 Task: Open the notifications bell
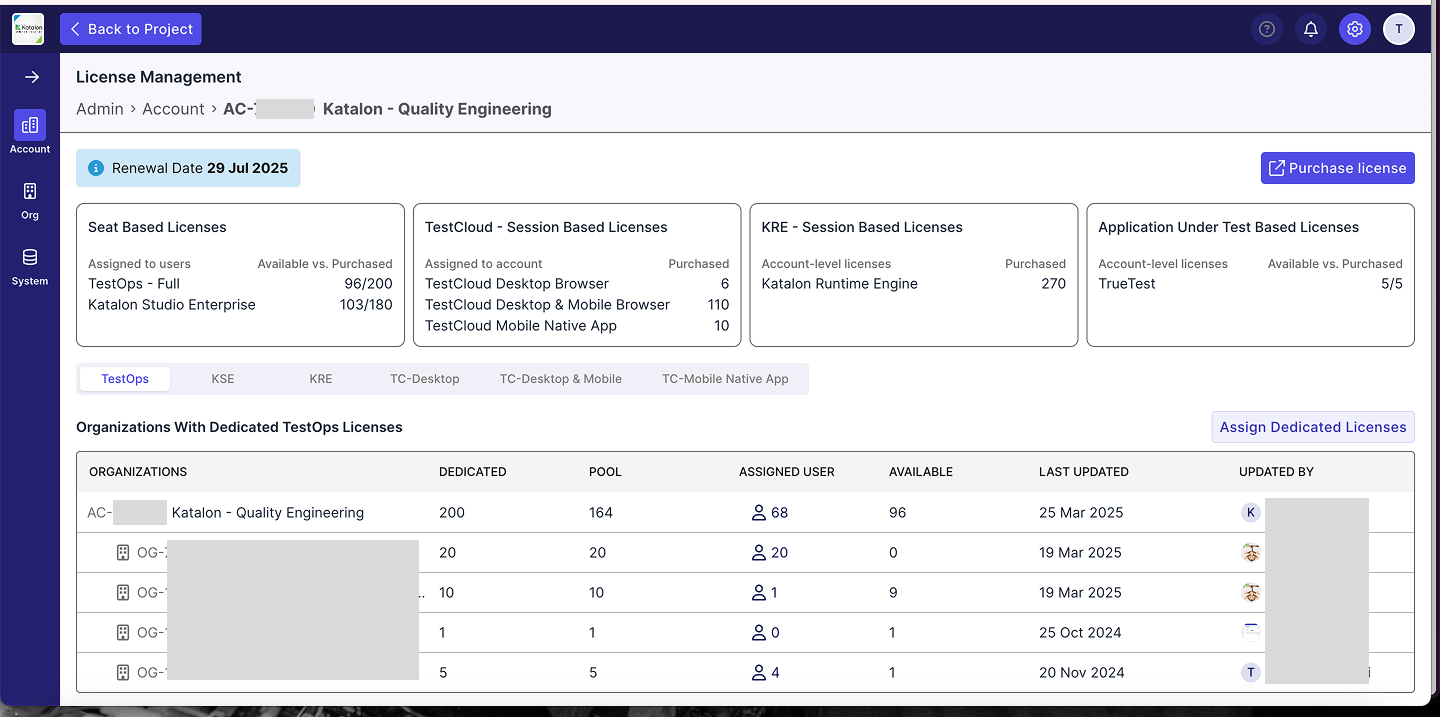(x=1311, y=29)
